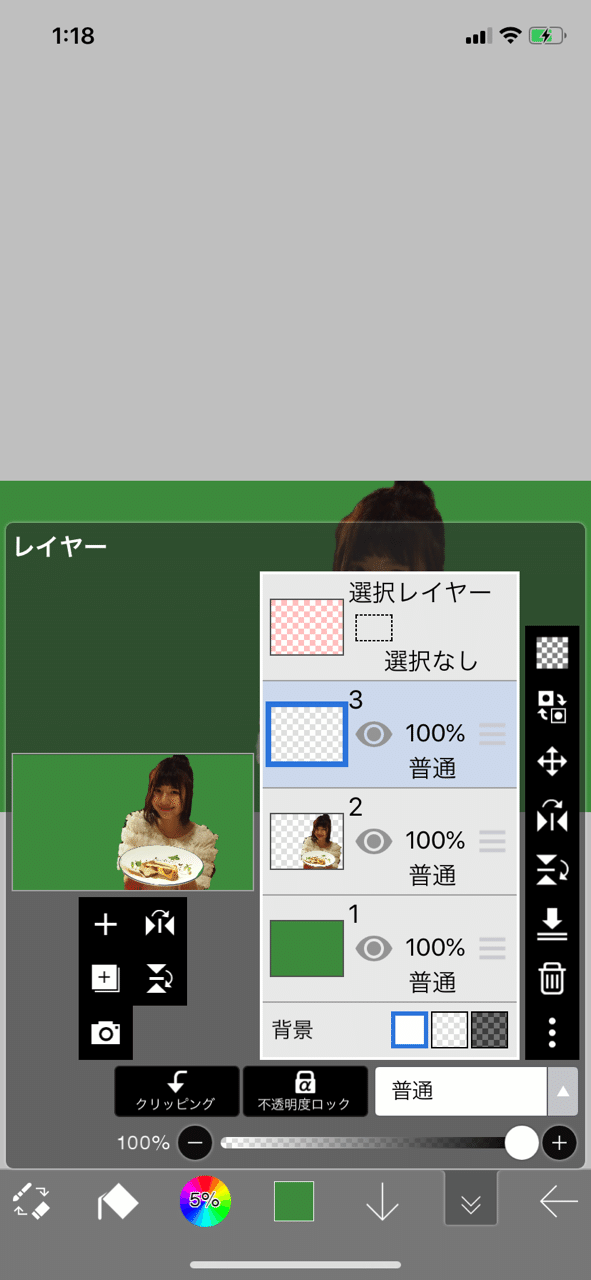Toggle visibility of layer 2

[x=374, y=841]
